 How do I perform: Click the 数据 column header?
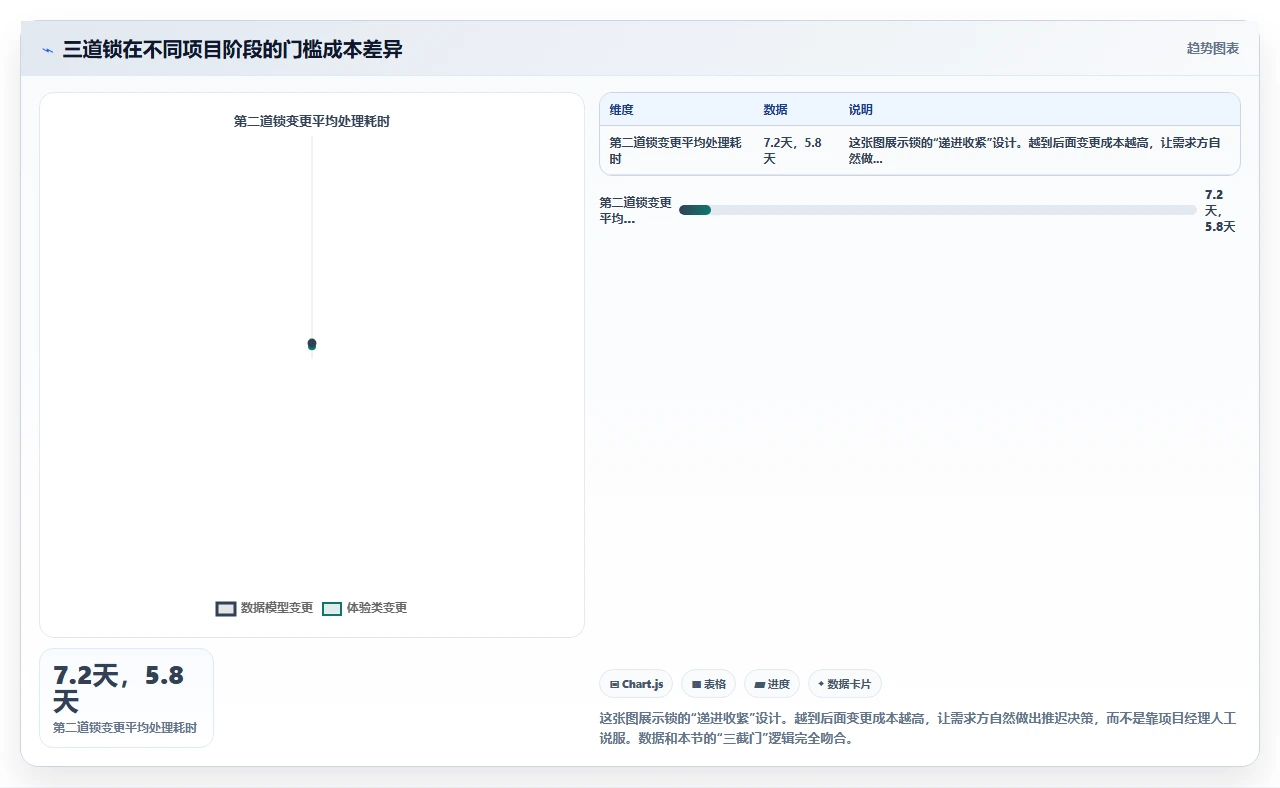point(775,110)
